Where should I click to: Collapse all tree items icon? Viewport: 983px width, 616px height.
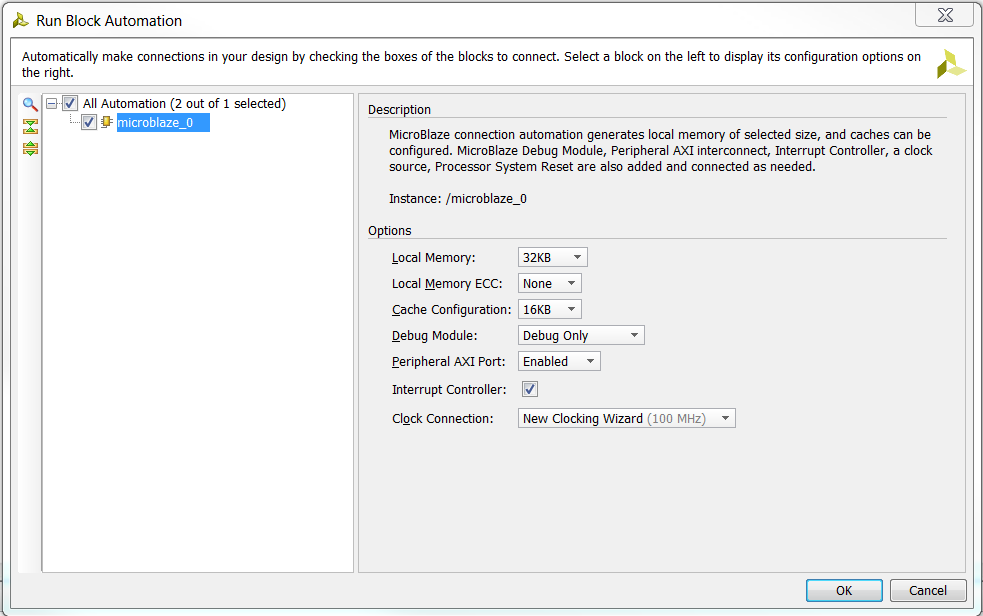click(x=30, y=127)
